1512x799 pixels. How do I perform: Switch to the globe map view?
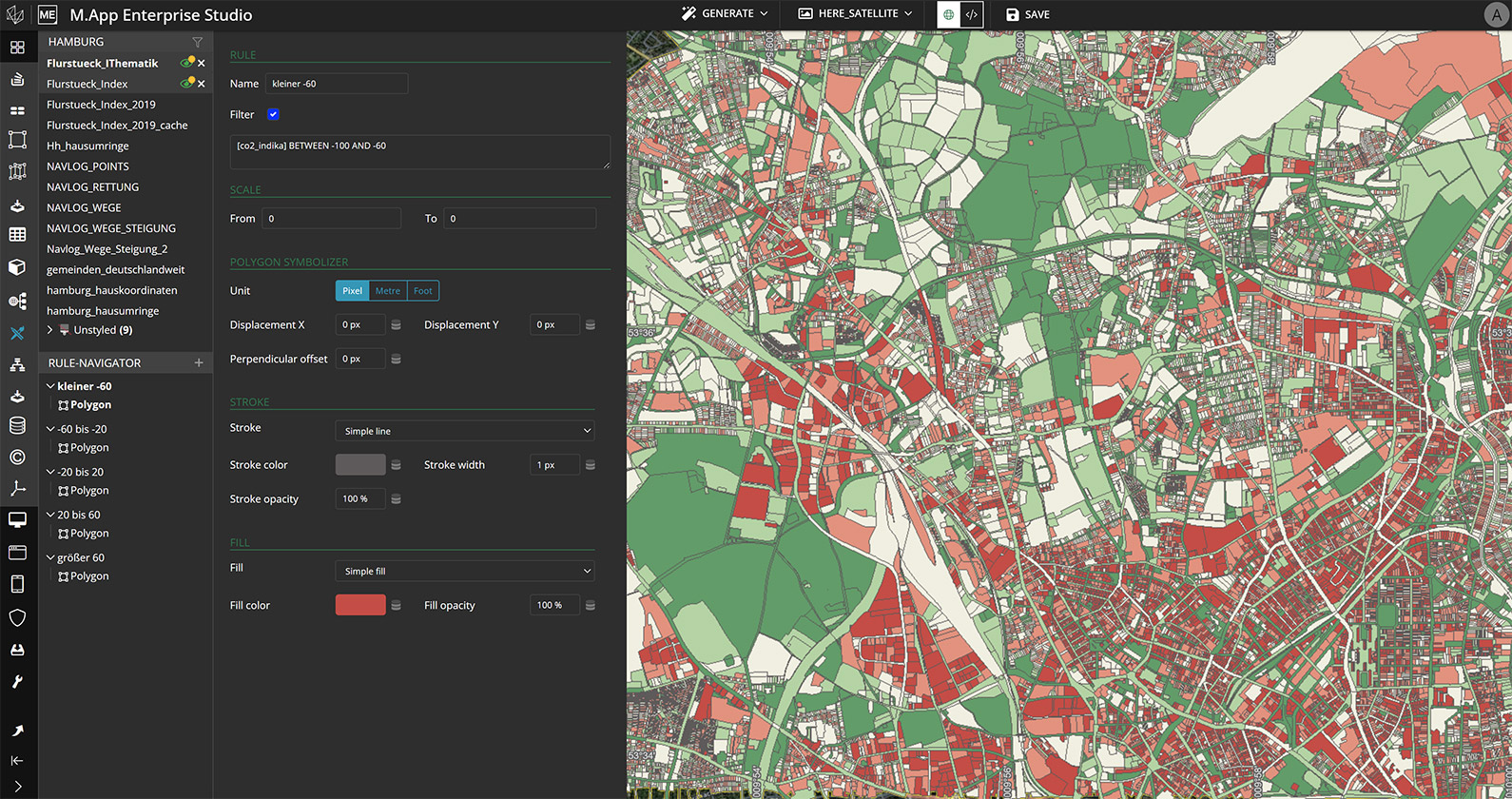coord(949,14)
